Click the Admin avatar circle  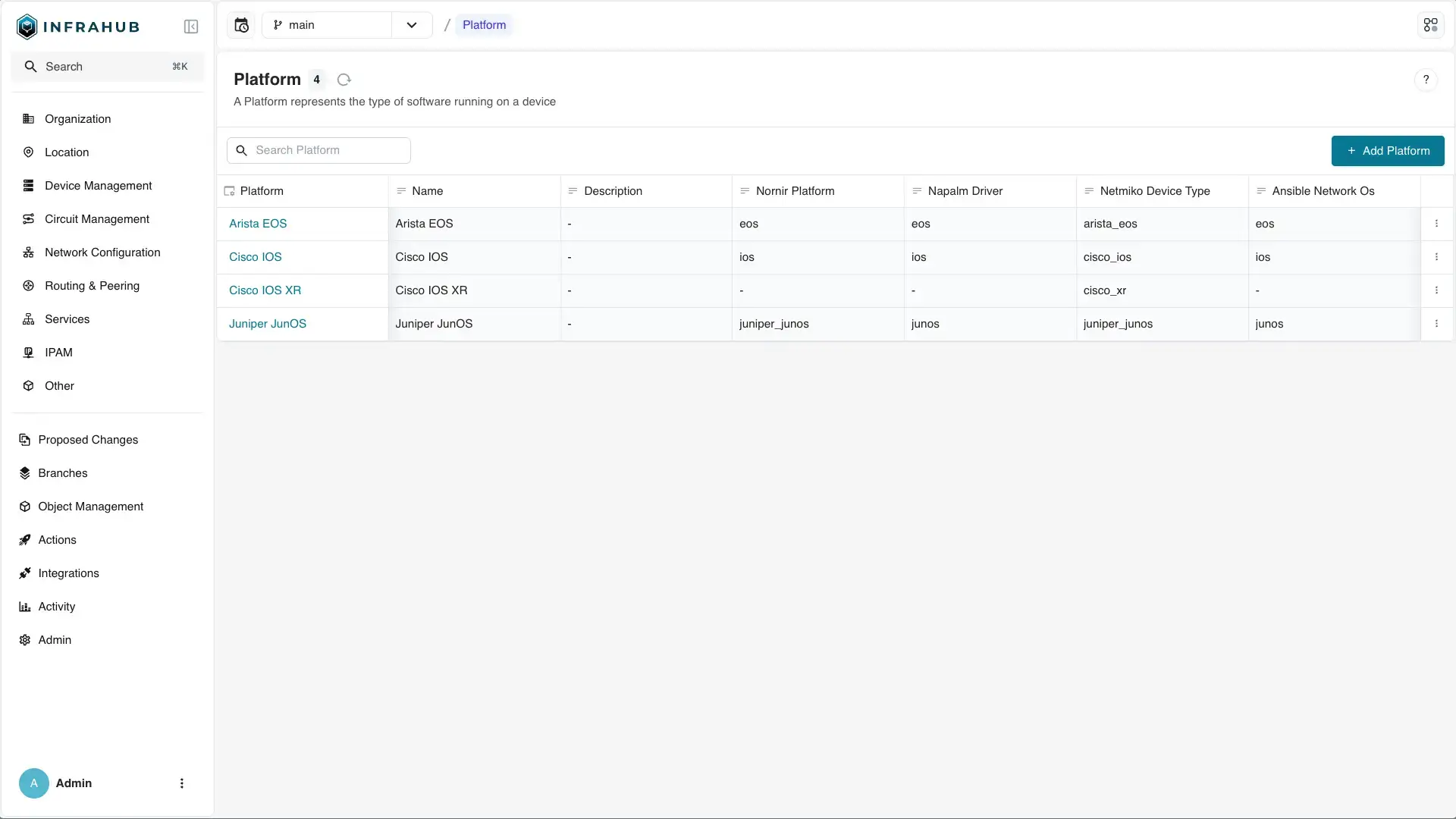[x=34, y=783]
